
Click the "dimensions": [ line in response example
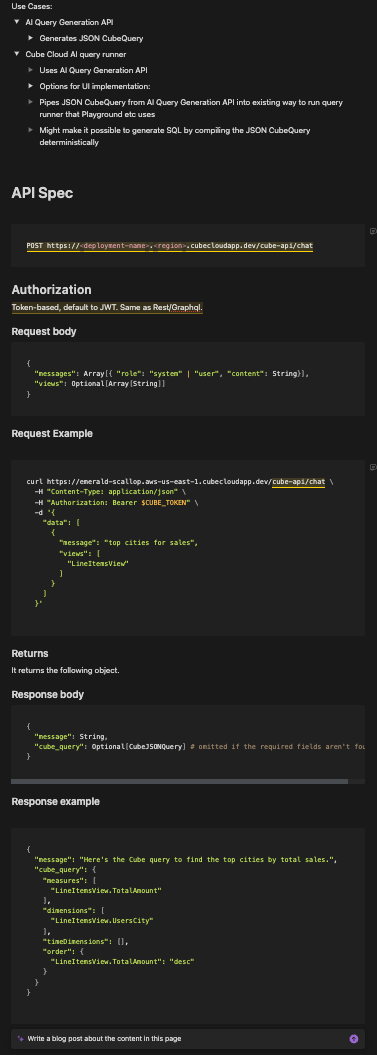tap(74, 910)
